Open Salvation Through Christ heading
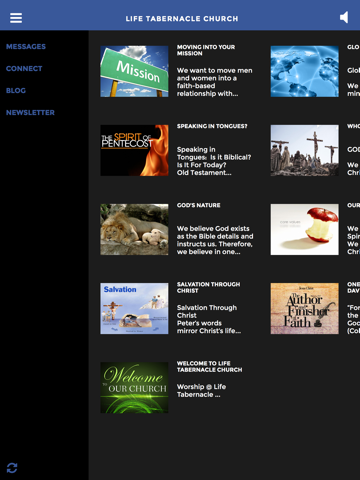 [x=208, y=287]
